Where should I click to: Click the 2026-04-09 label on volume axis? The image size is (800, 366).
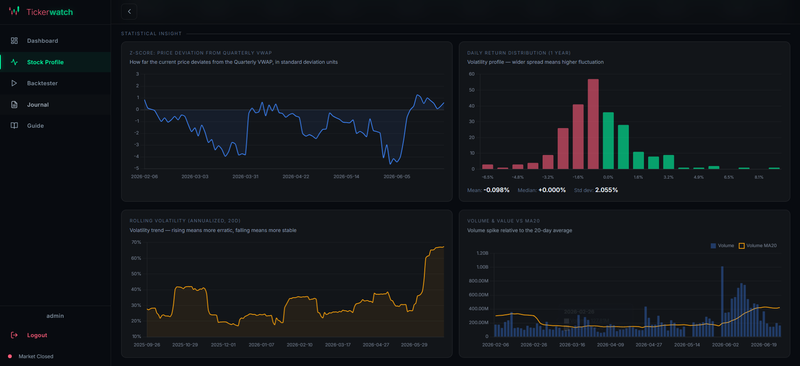(611, 345)
